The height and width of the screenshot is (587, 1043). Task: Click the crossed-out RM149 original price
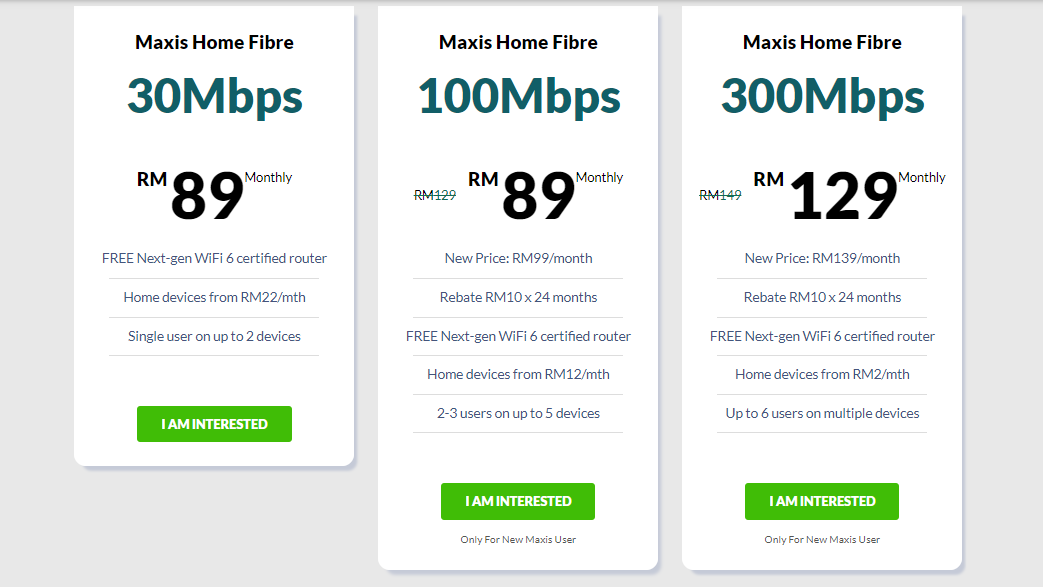pos(720,195)
